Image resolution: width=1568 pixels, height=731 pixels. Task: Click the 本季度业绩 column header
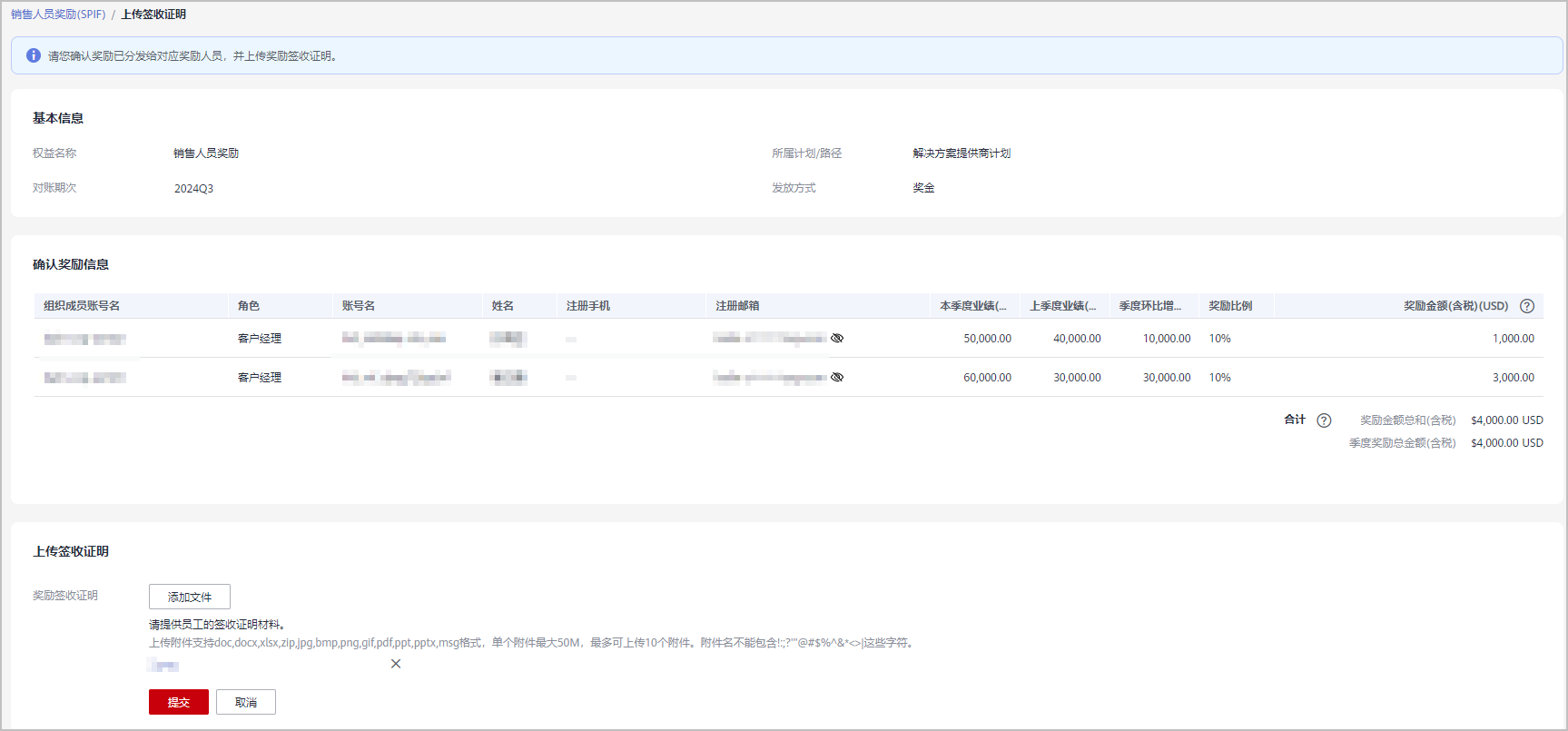[x=972, y=306]
